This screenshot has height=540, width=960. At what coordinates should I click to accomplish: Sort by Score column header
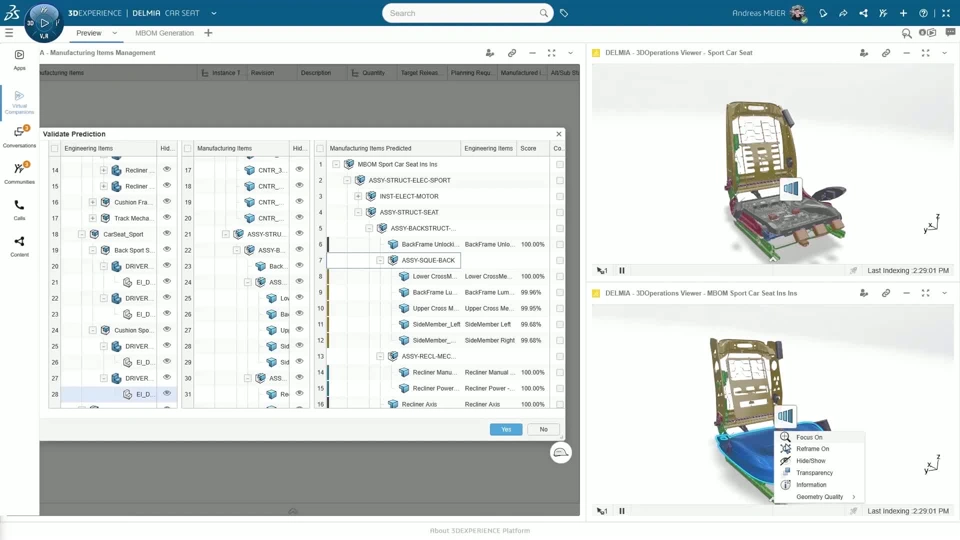pos(528,148)
